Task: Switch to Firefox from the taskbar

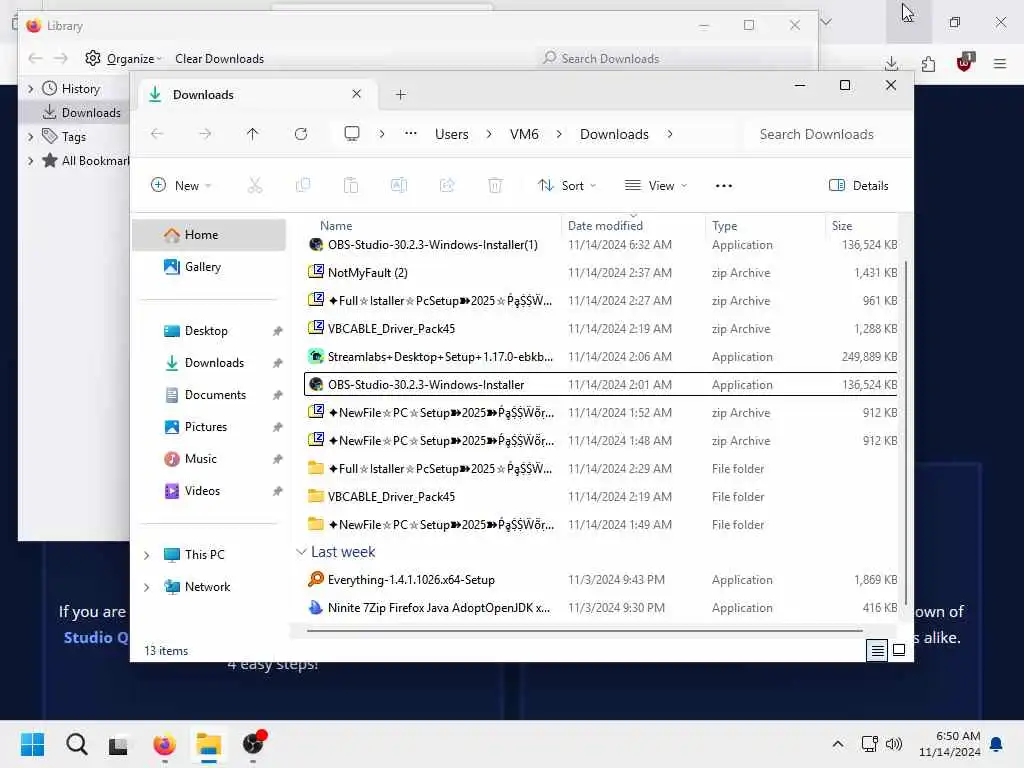Action: click(x=165, y=744)
